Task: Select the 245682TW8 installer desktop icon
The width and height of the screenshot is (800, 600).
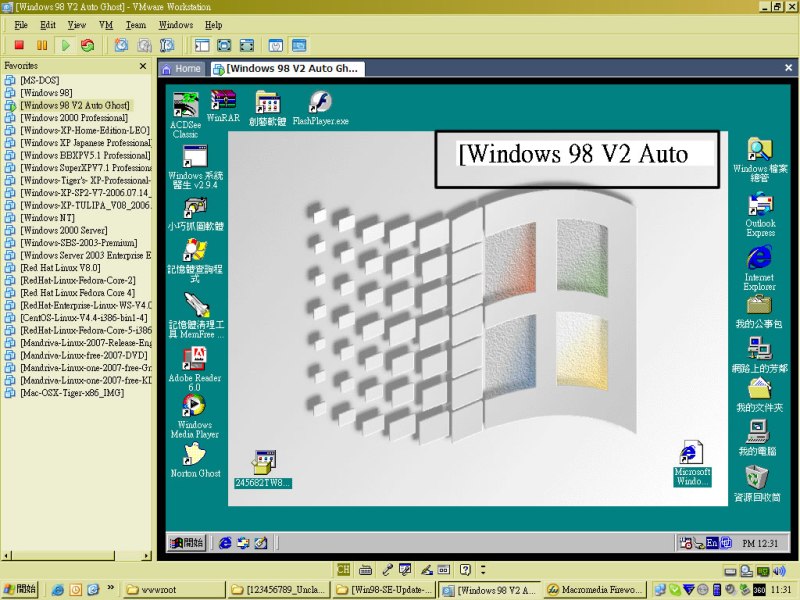Action: [x=263, y=469]
